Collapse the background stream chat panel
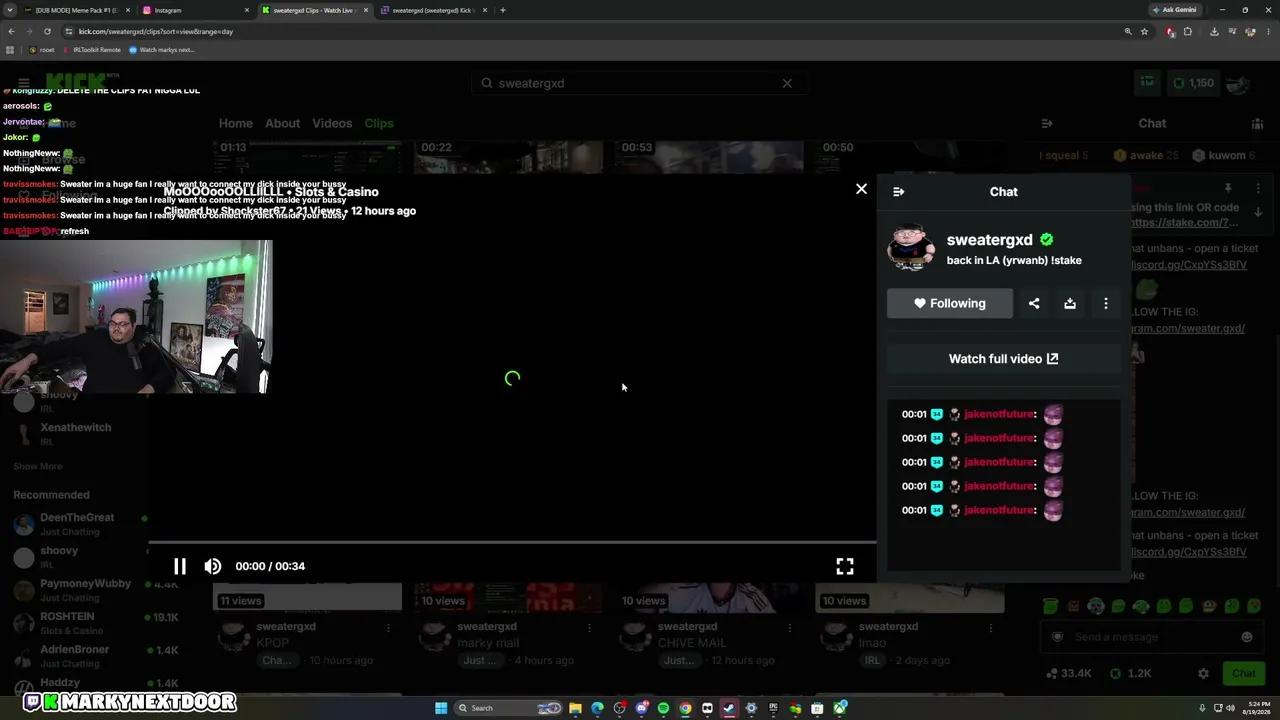Viewport: 1280px width, 720px height. tap(1047, 124)
